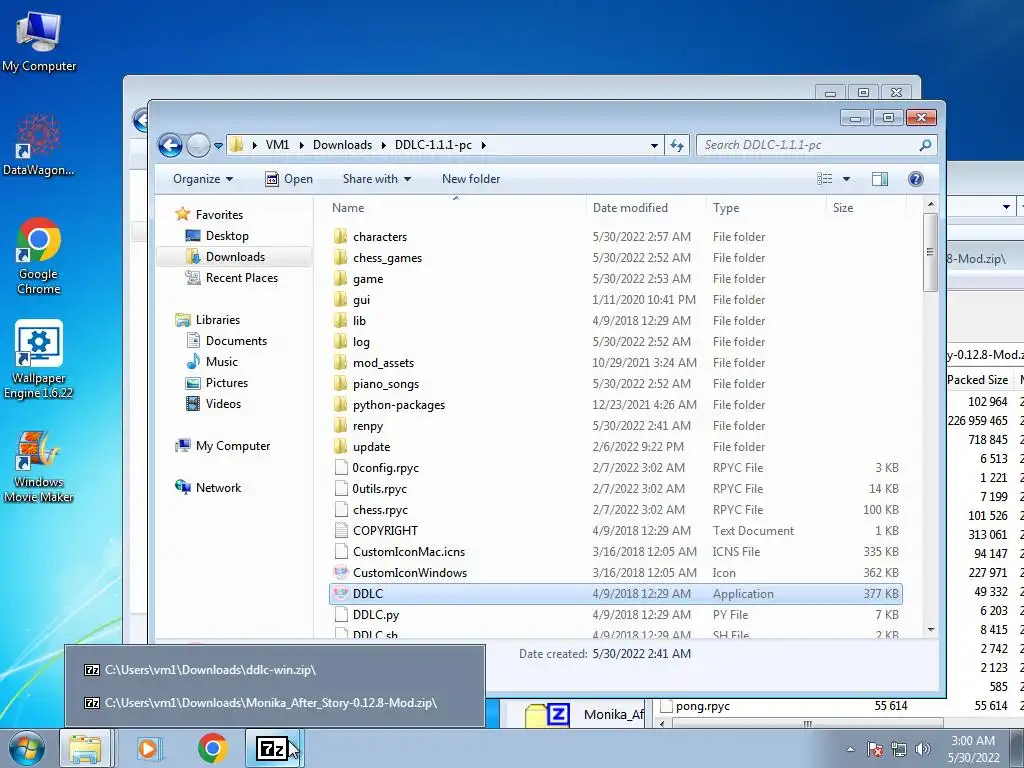
Task: Select the piano_songs folder
Action: click(386, 384)
